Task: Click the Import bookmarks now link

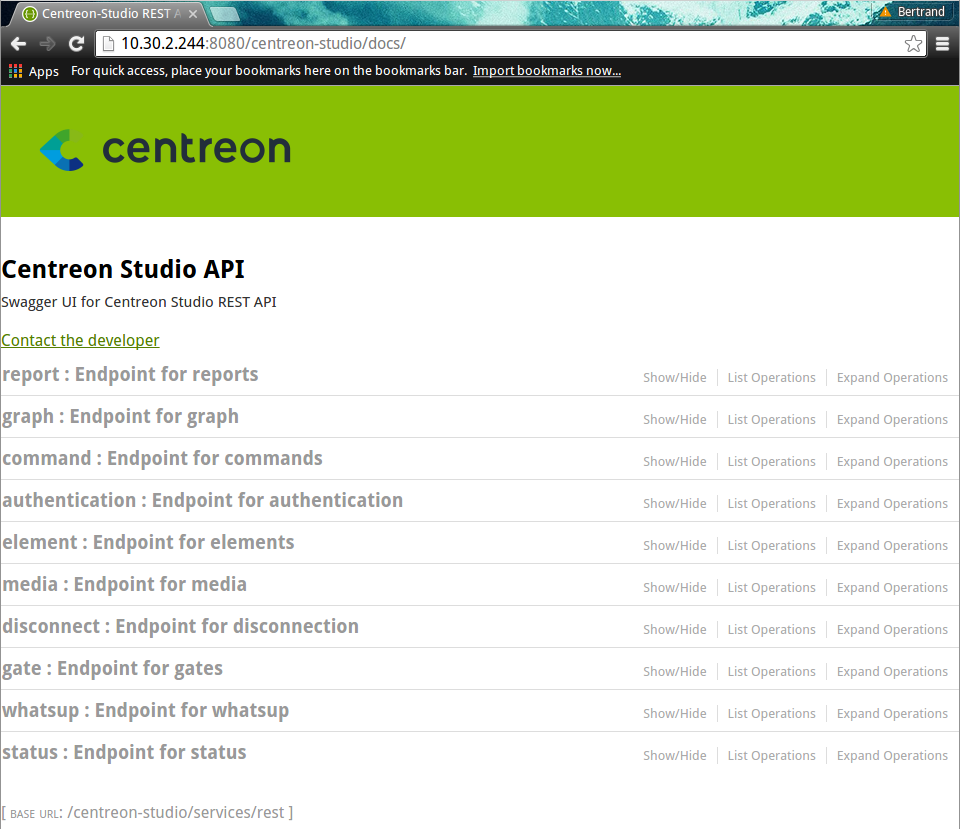Action: point(546,71)
